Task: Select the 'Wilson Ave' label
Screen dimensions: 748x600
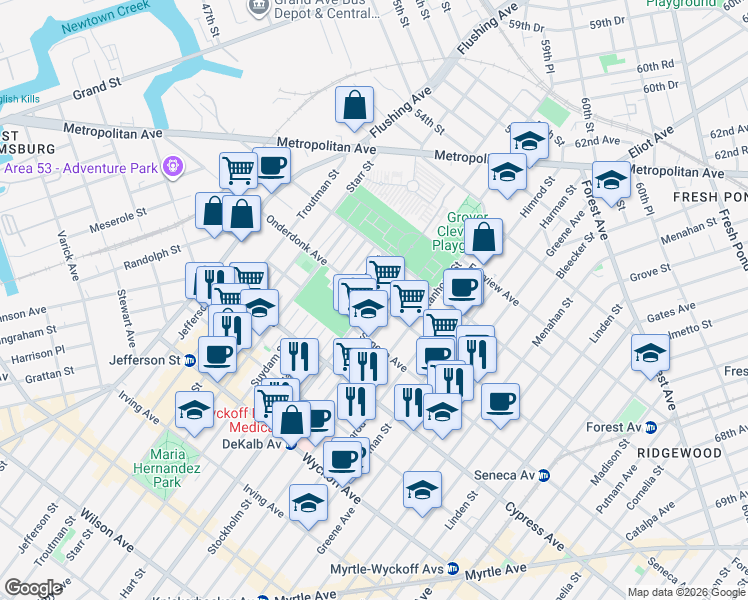Action: tap(107, 530)
